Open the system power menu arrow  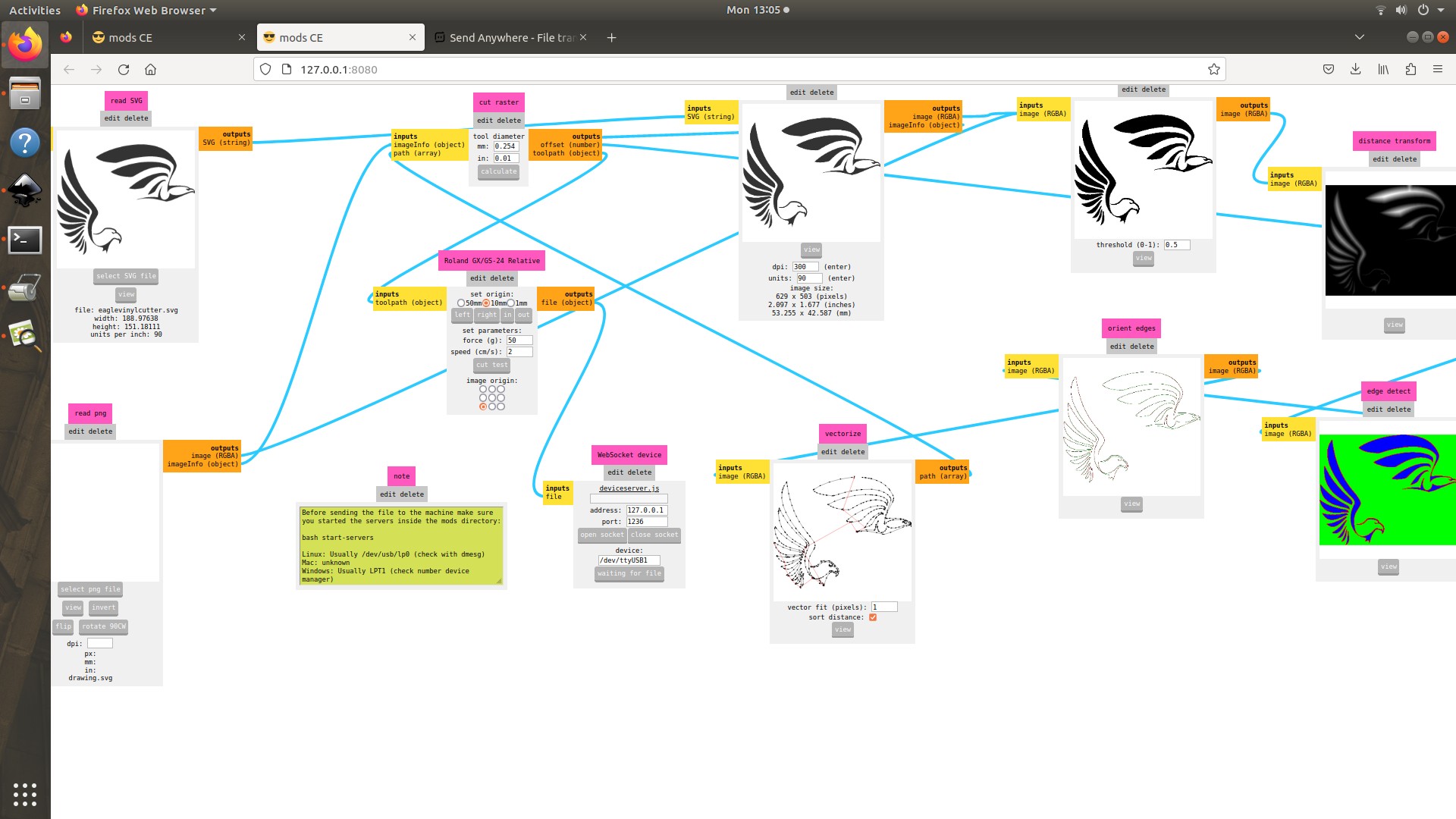[1442, 10]
